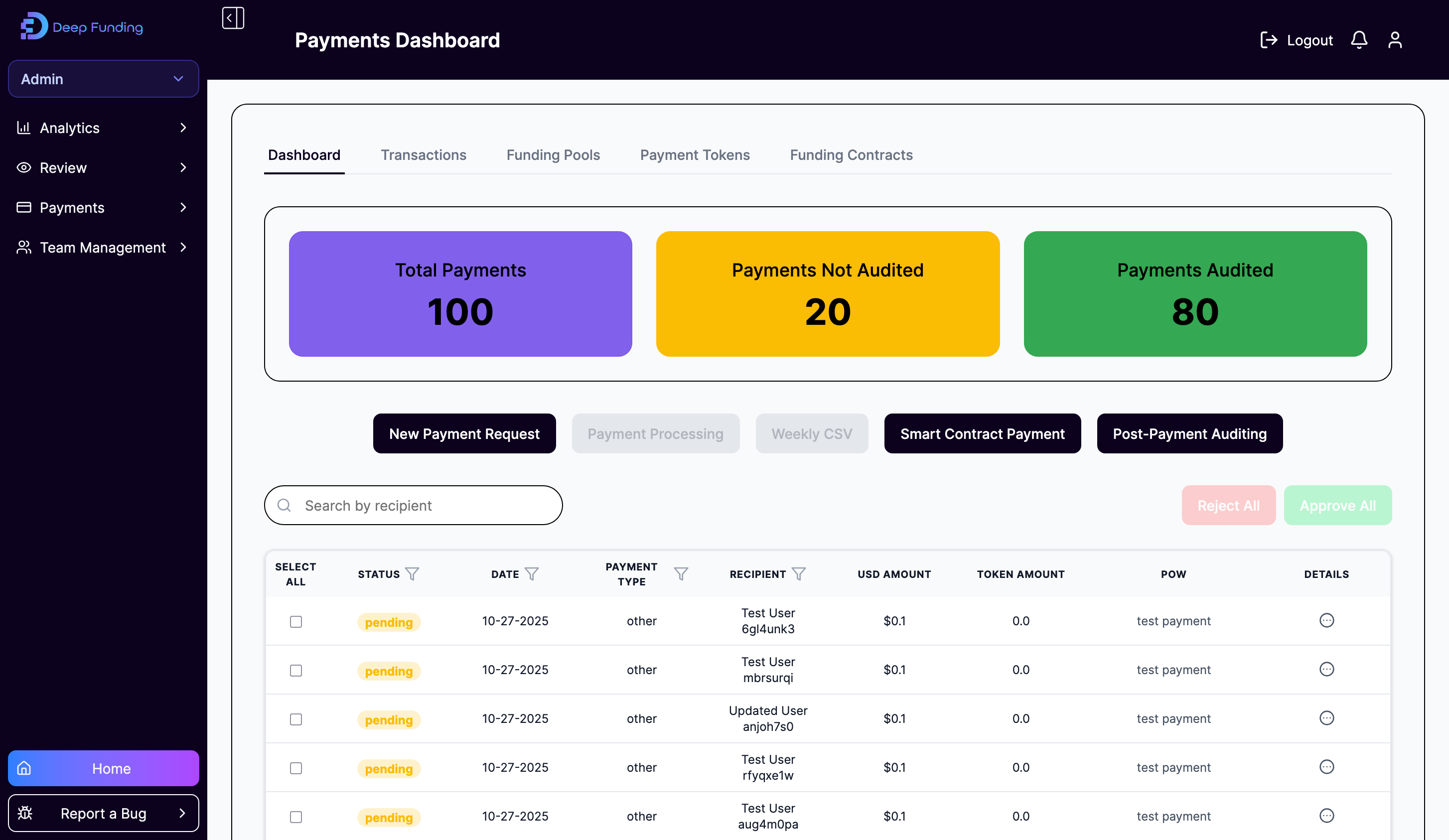Select checkbox for Test User rfyqxe1w row

click(295, 768)
